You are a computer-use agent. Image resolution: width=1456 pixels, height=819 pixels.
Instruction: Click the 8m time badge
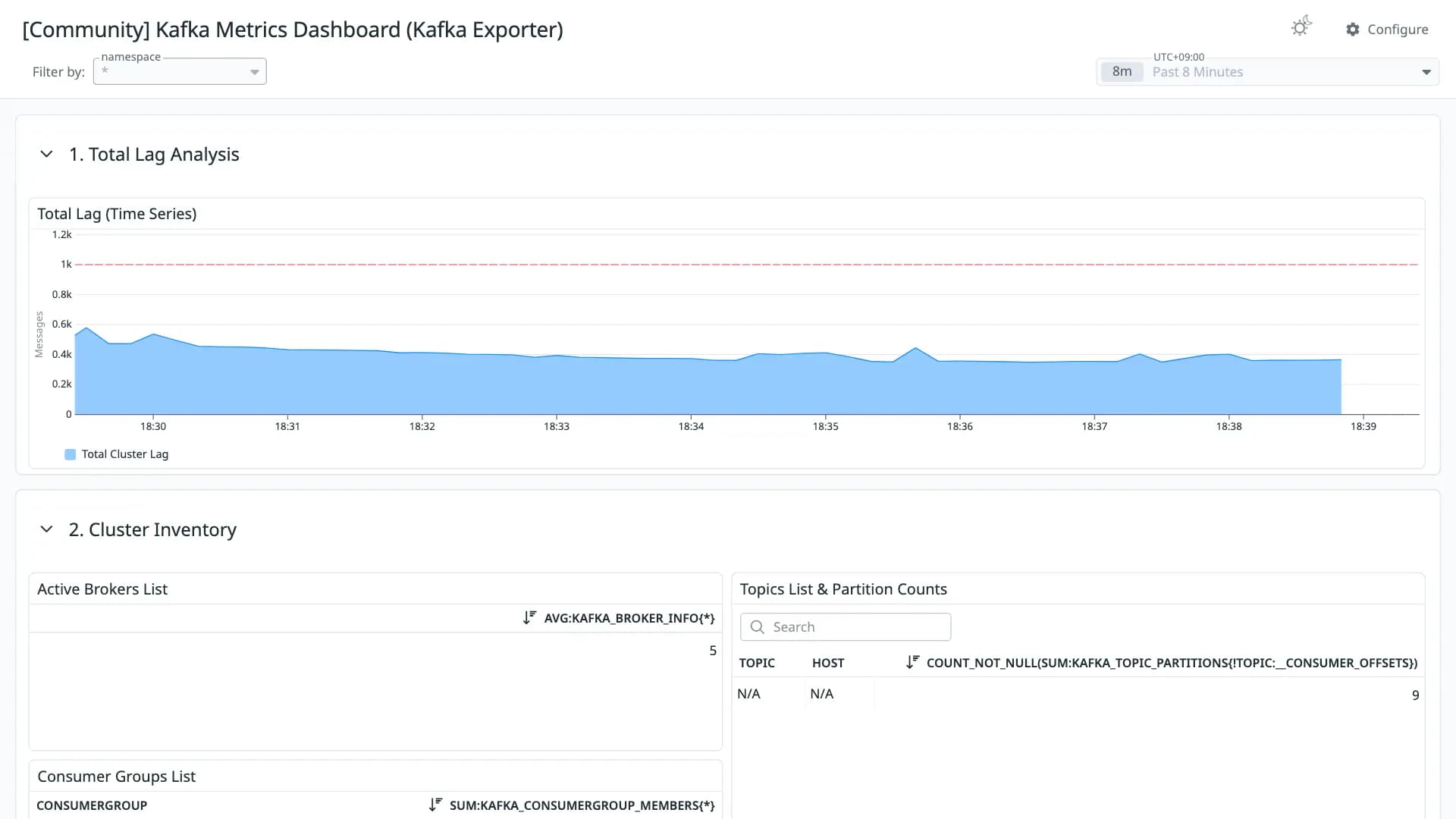pyautogui.click(x=1122, y=72)
